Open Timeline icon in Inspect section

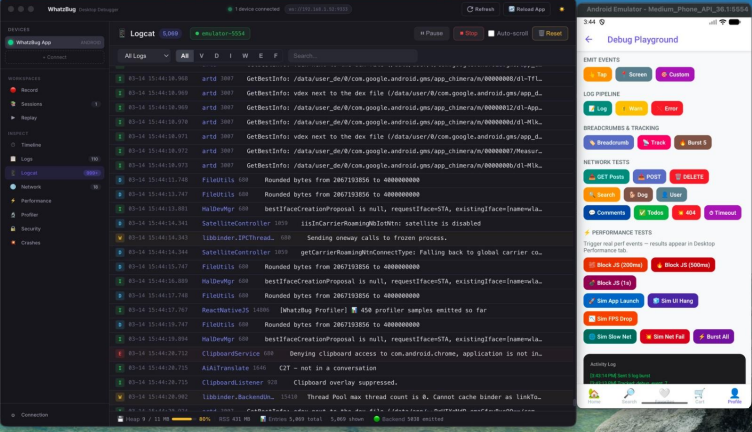pos(13,145)
